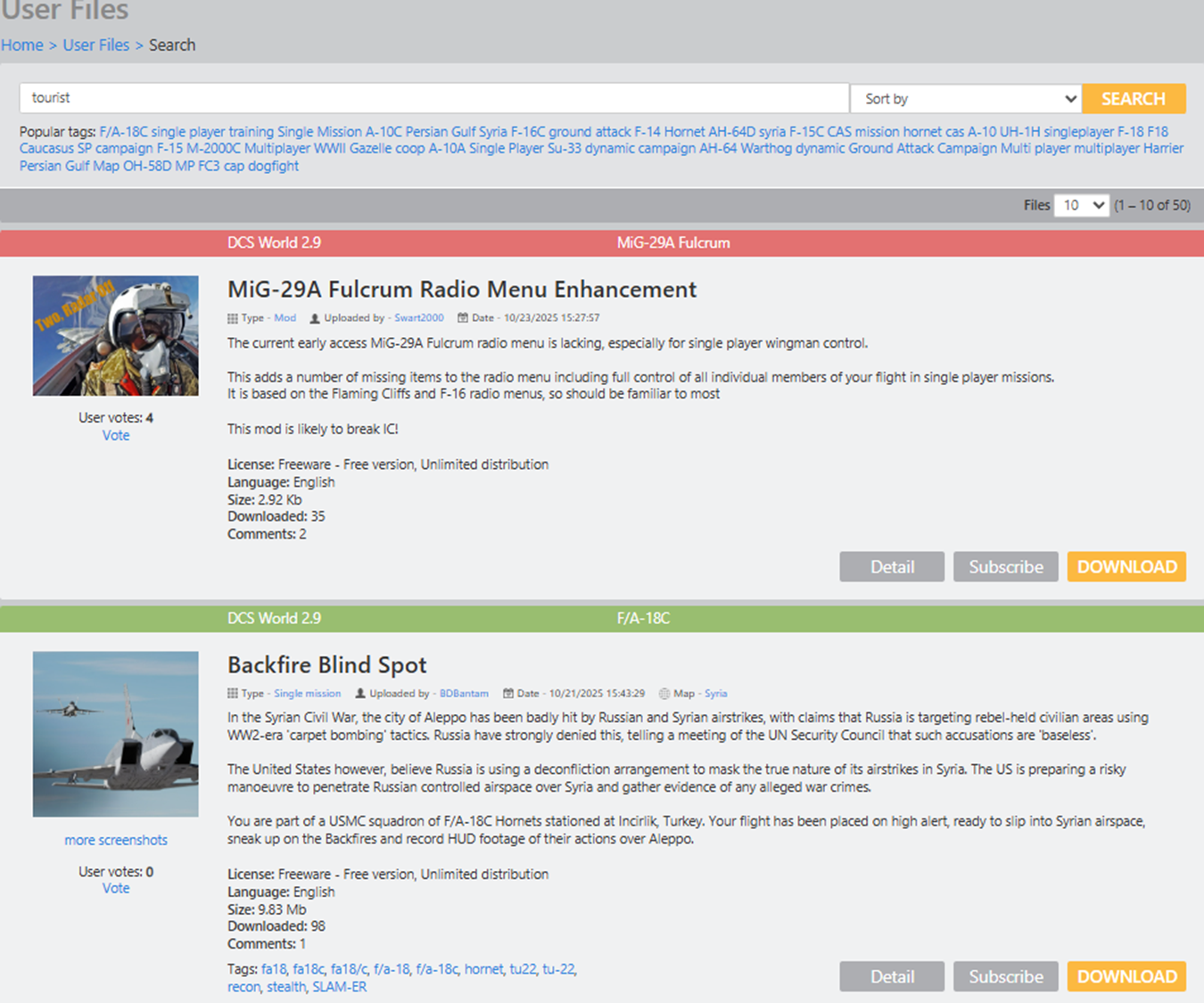1204x1003 pixels.
Task: Click the '(1 – 10 of 50)' results count
Action: (1152, 205)
